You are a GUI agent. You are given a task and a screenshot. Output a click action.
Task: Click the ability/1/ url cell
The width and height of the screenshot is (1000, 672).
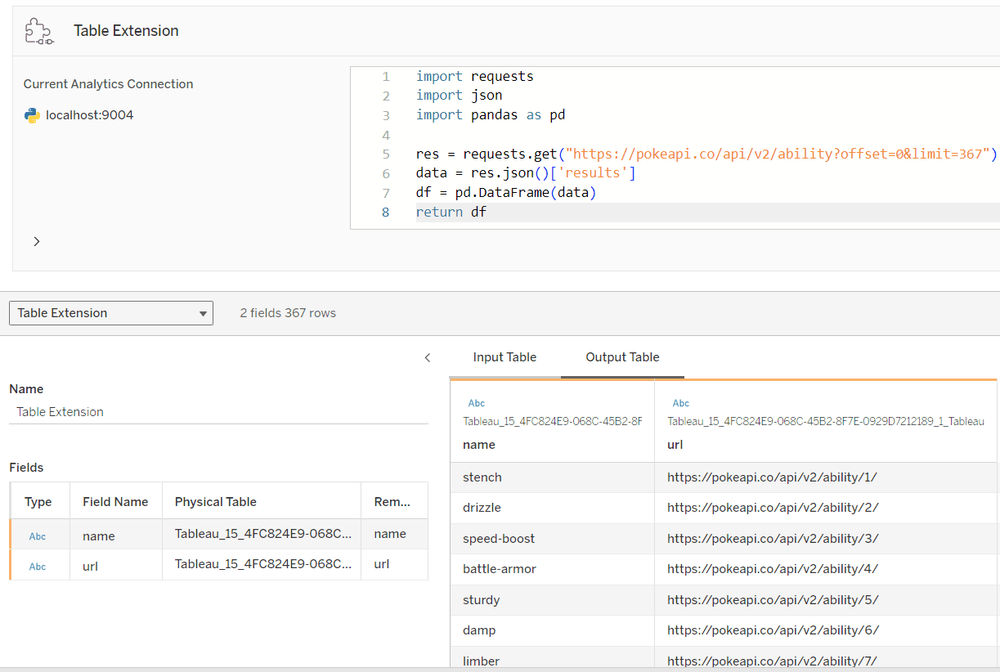click(826, 478)
